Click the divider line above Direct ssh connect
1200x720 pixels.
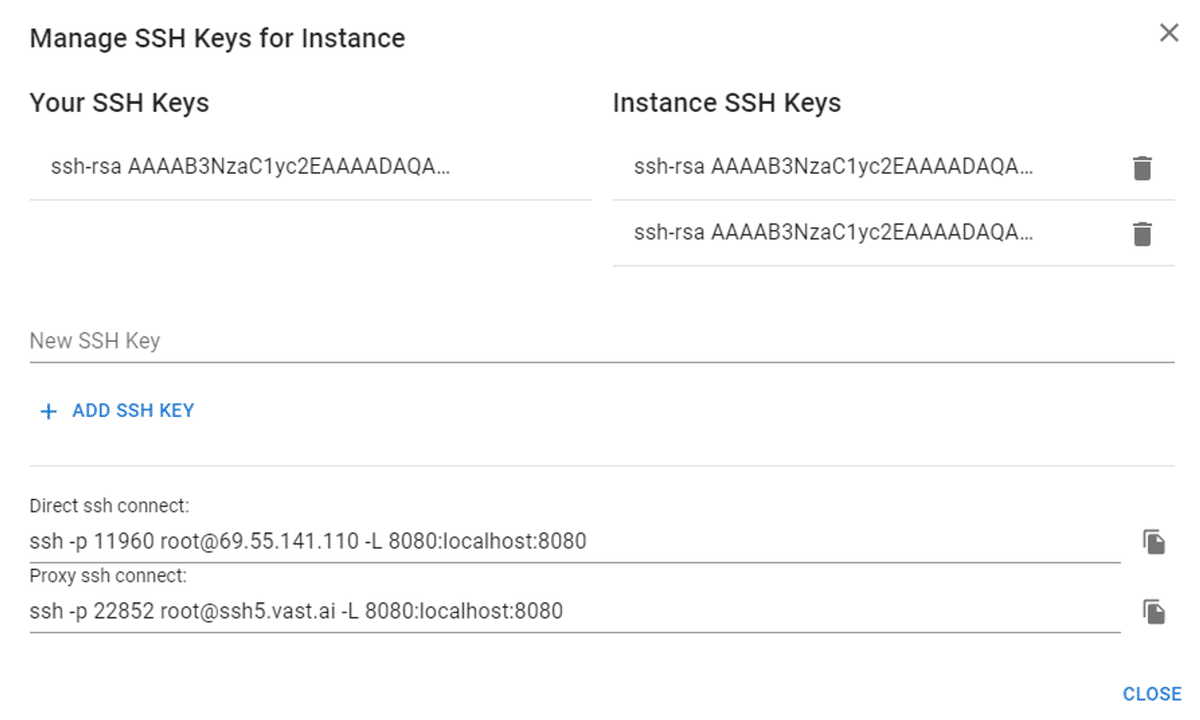(602, 466)
